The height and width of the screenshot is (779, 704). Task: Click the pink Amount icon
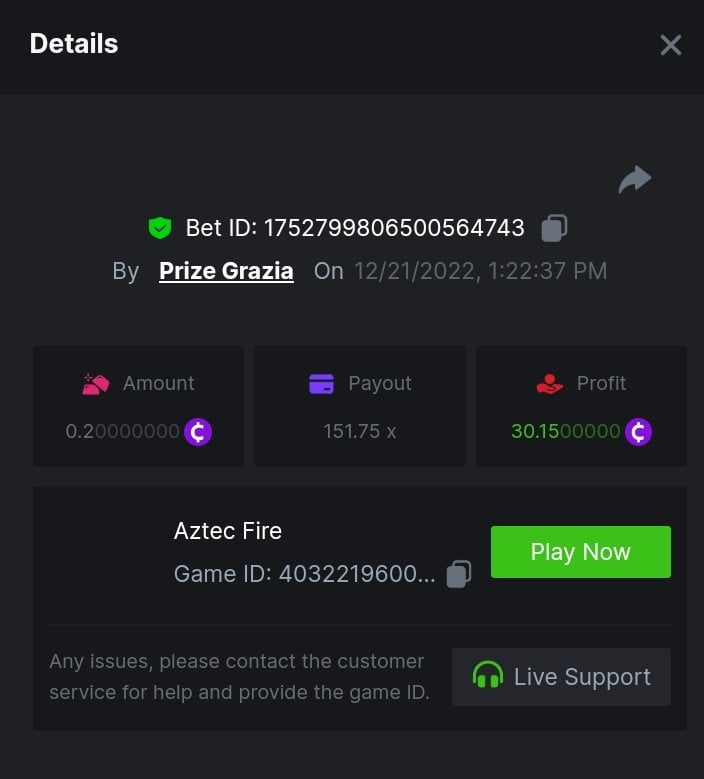coord(95,384)
